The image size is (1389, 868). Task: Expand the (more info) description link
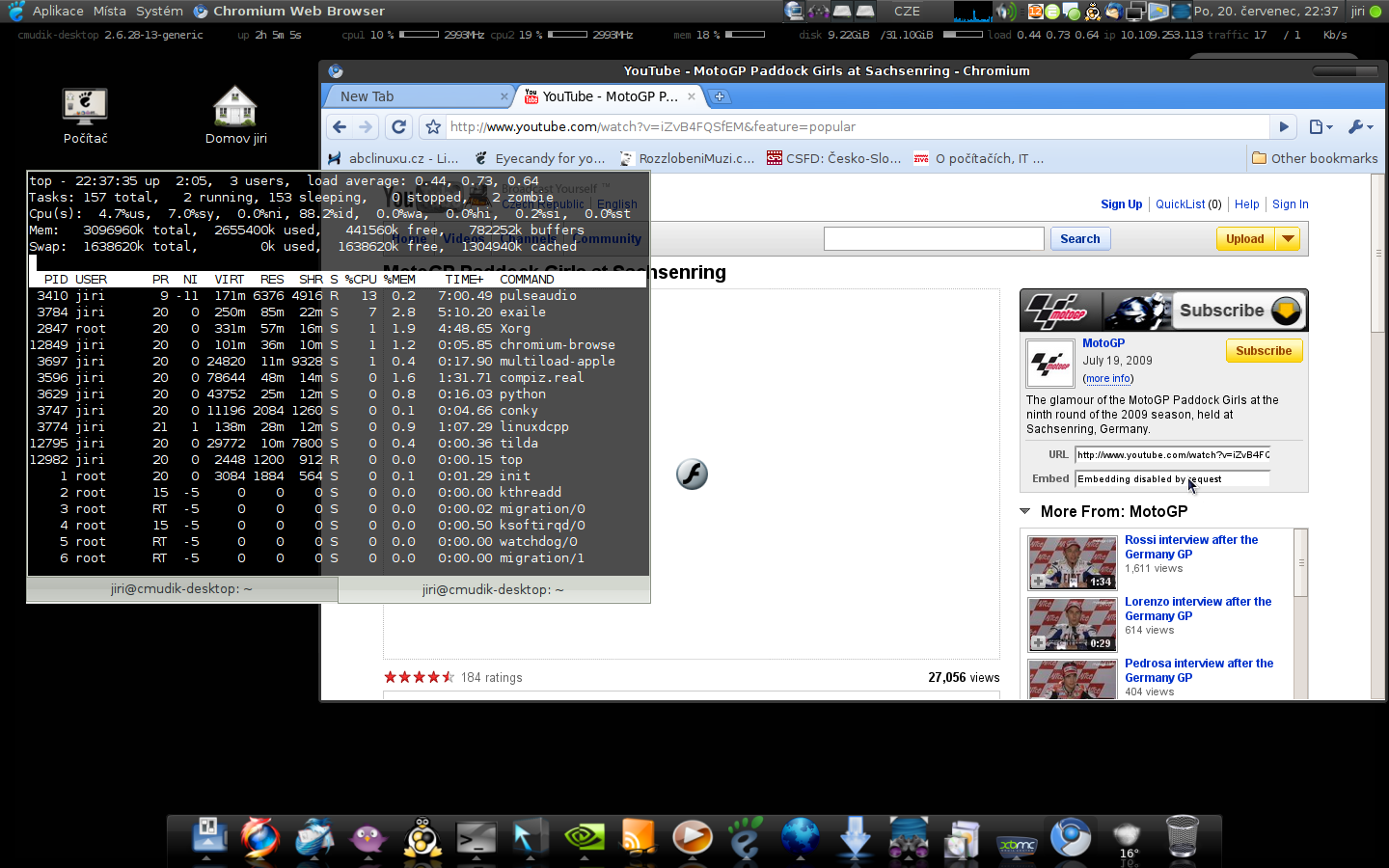[x=1108, y=379]
